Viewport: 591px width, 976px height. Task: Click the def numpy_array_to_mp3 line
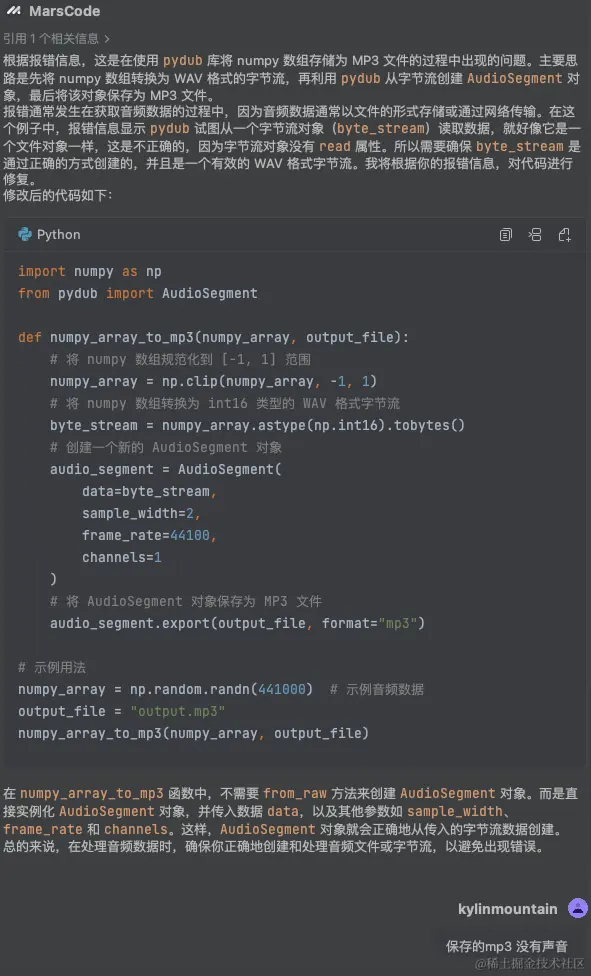(x=213, y=337)
